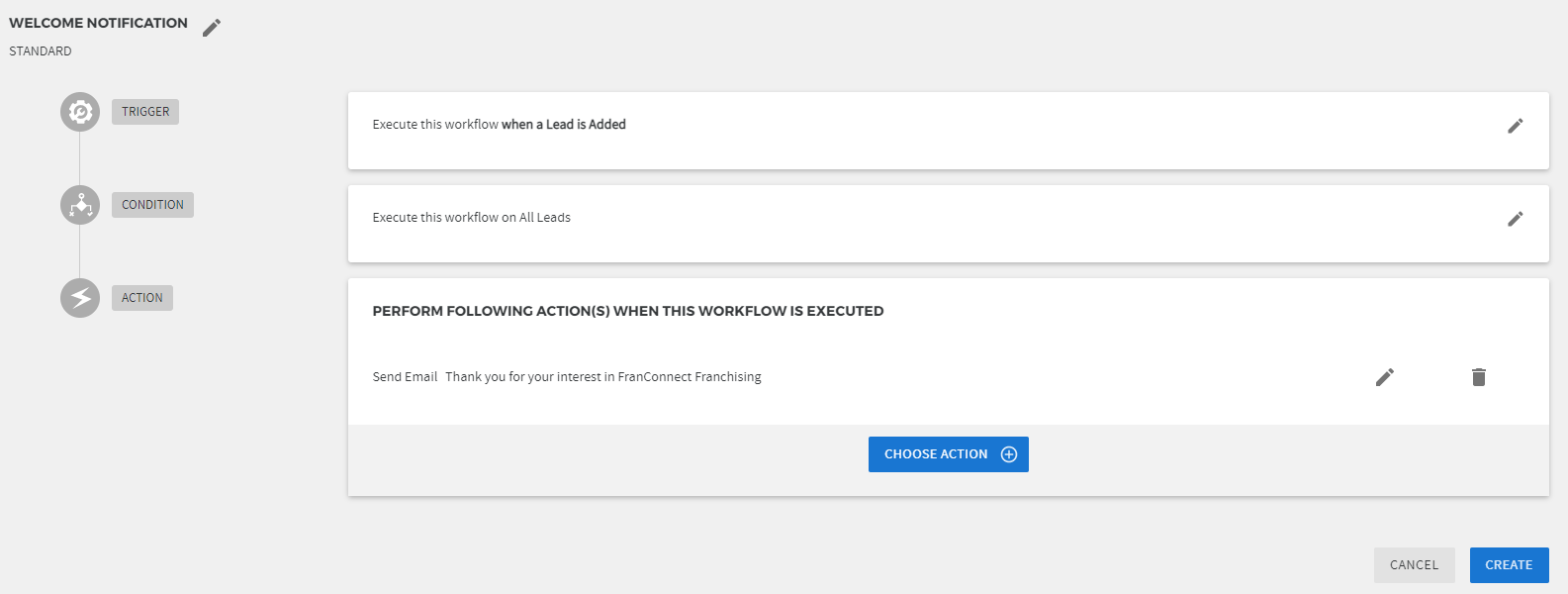Click 'Execute this workflow when a Lead is Added'
The image size is (1568, 594).
(500, 125)
